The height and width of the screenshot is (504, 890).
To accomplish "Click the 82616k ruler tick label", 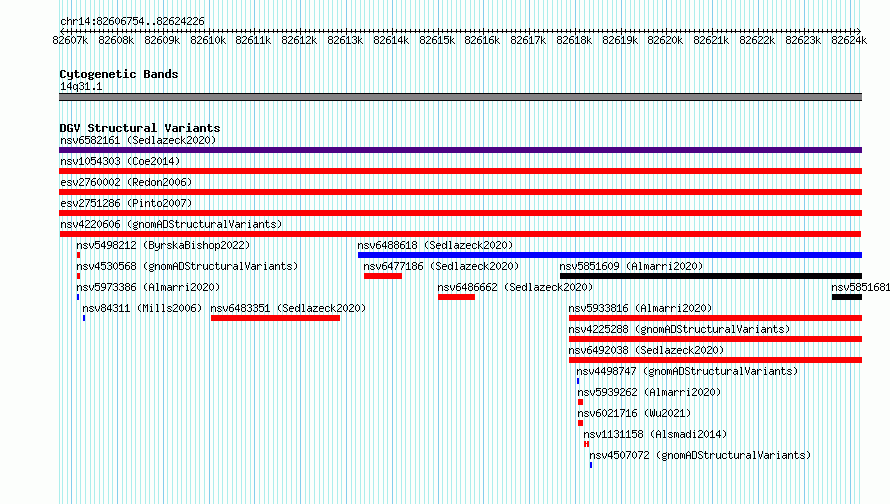I will 482,40.
